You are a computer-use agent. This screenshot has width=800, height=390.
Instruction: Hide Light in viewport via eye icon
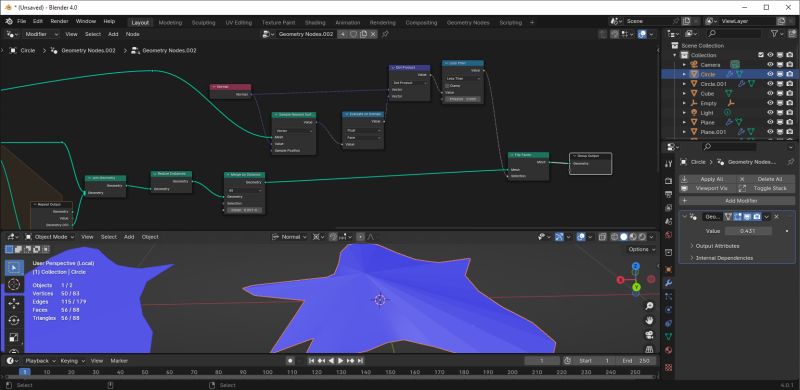(770, 113)
